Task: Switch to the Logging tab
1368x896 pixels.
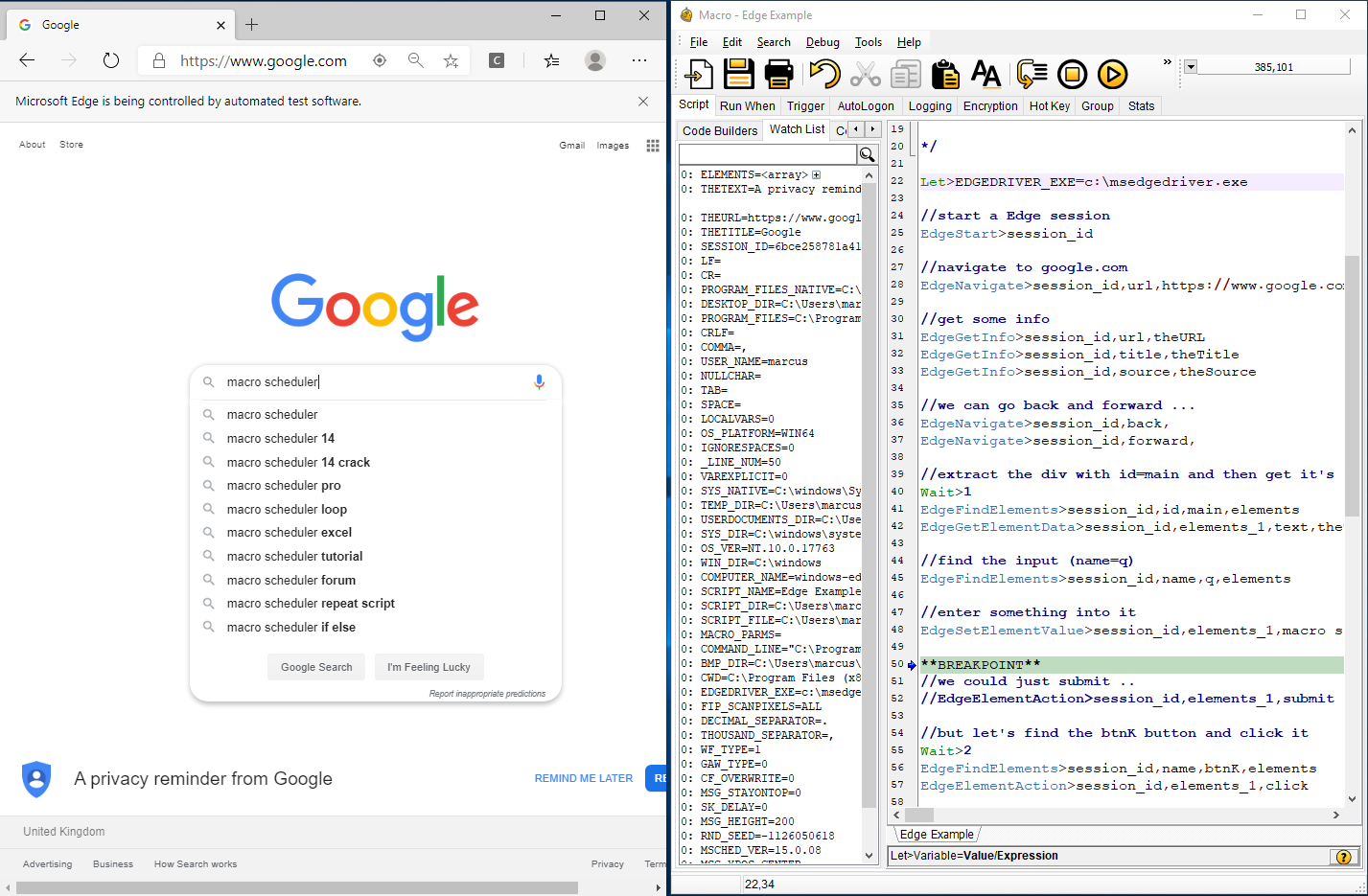Action: [930, 106]
